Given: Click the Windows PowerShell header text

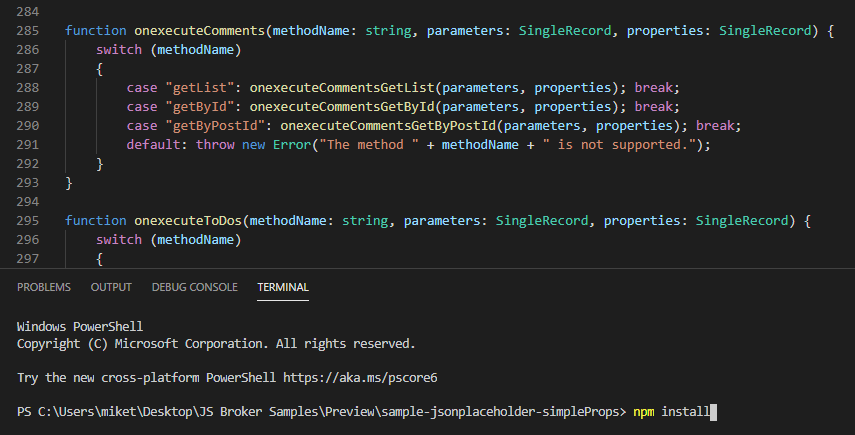Looking at the screenshot, I should click(x=80, y=327).
